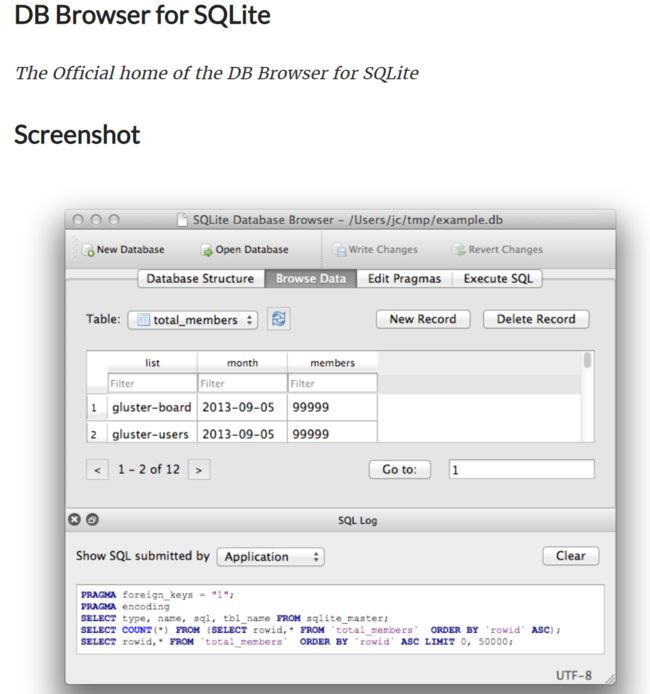Viewport: 650px width, 694px height.
Task: Click the Filter field under the list column
Action: pyautogui.click(x=152, y=383)
